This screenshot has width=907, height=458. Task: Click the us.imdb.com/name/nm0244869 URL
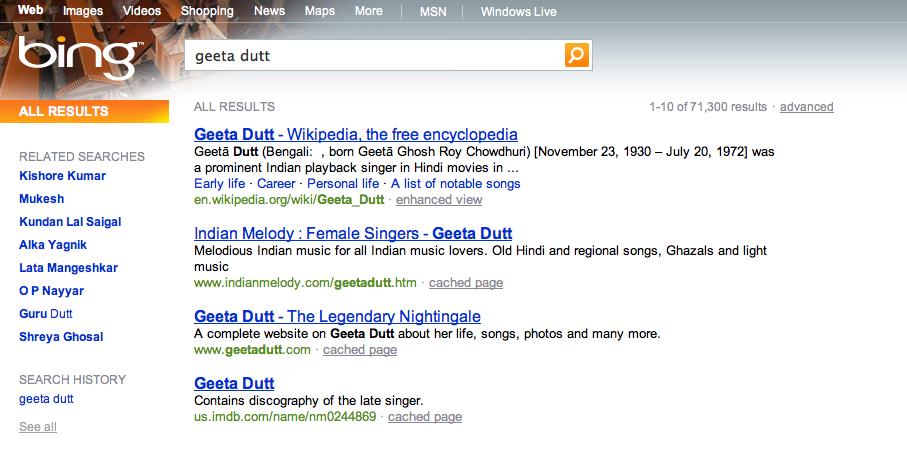(x=285, y=416)
